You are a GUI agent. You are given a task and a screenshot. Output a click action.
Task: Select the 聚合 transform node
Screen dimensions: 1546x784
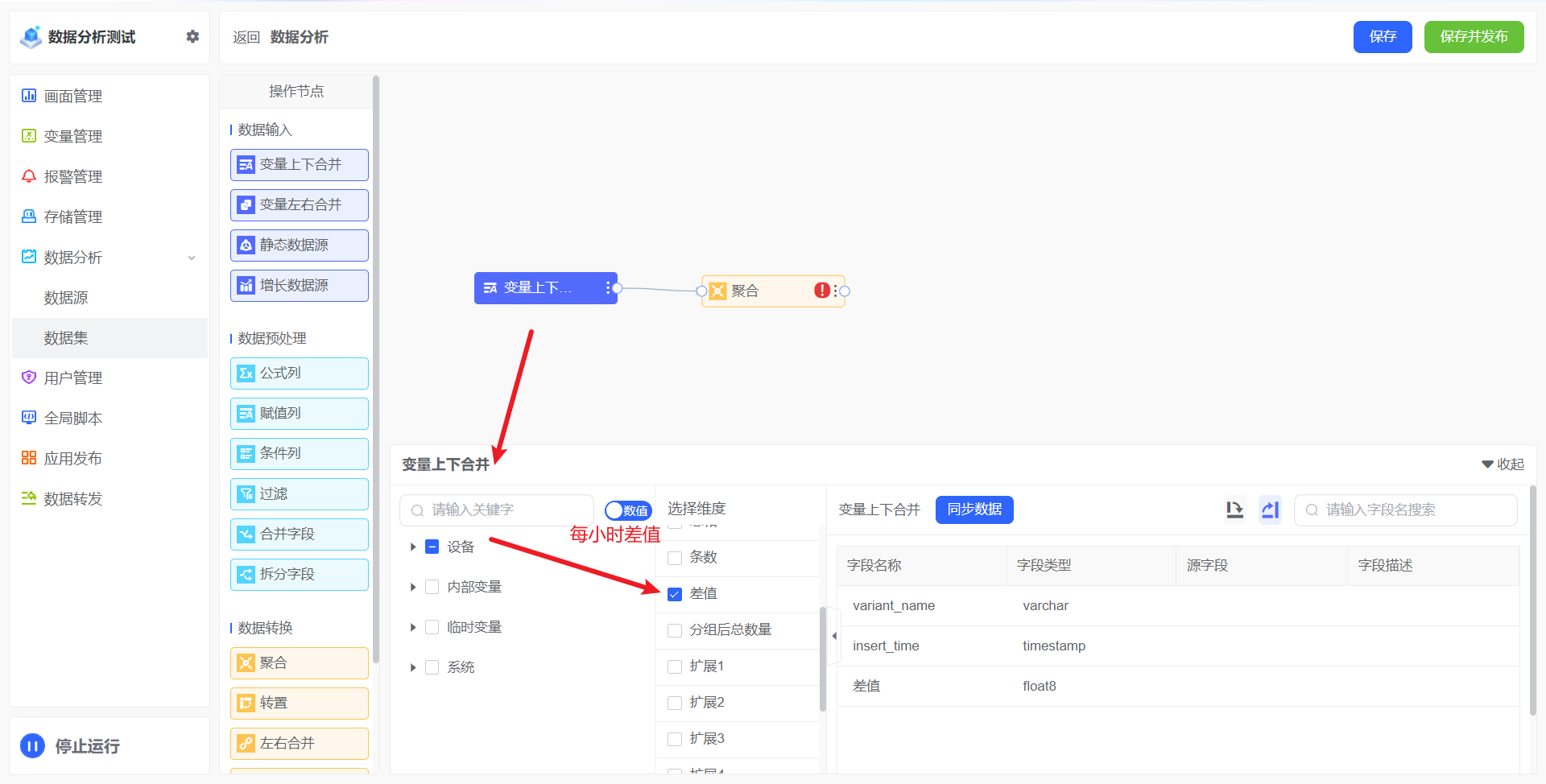pos(299,662)
